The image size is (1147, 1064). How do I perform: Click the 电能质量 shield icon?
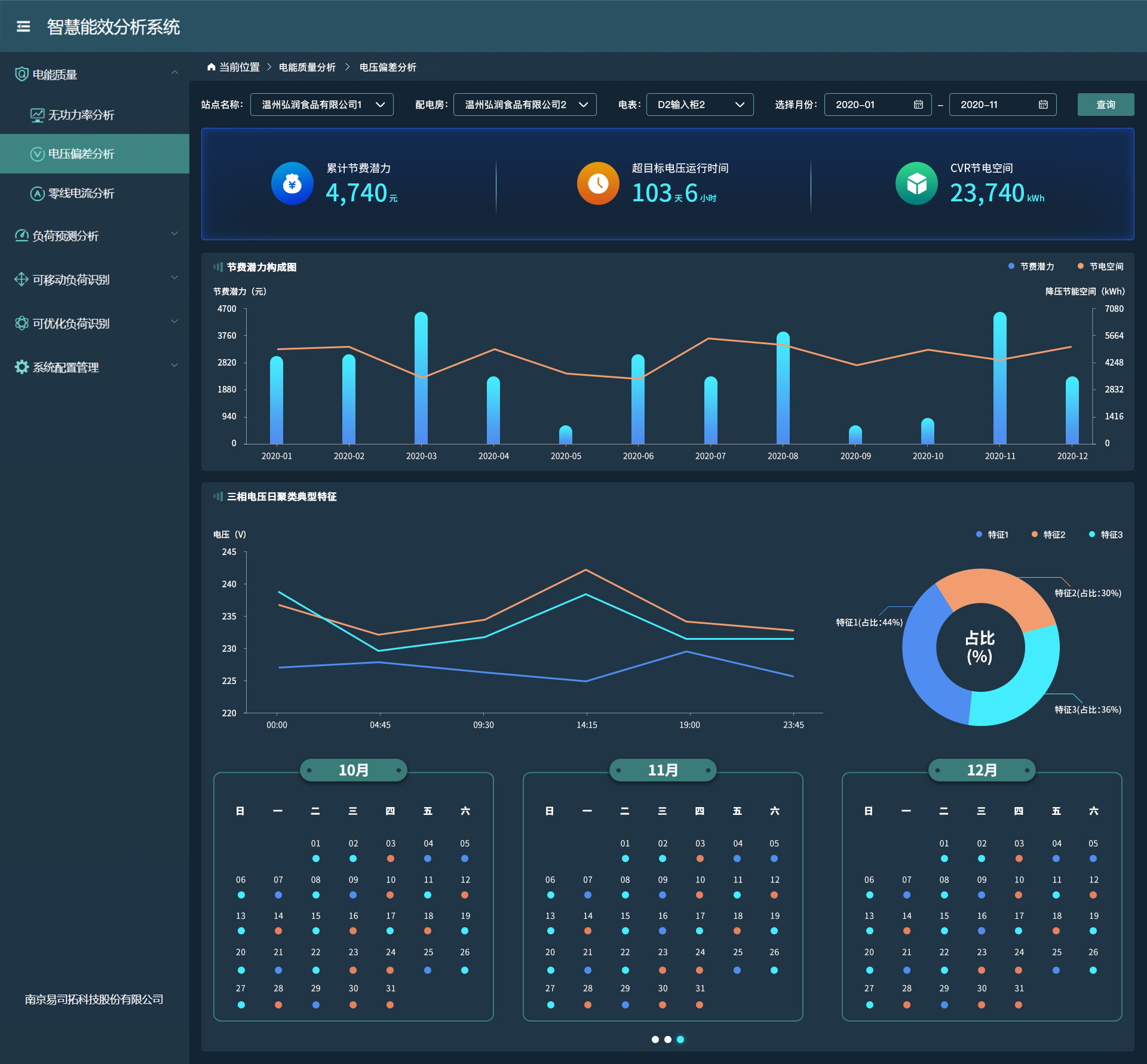[22, 74]
